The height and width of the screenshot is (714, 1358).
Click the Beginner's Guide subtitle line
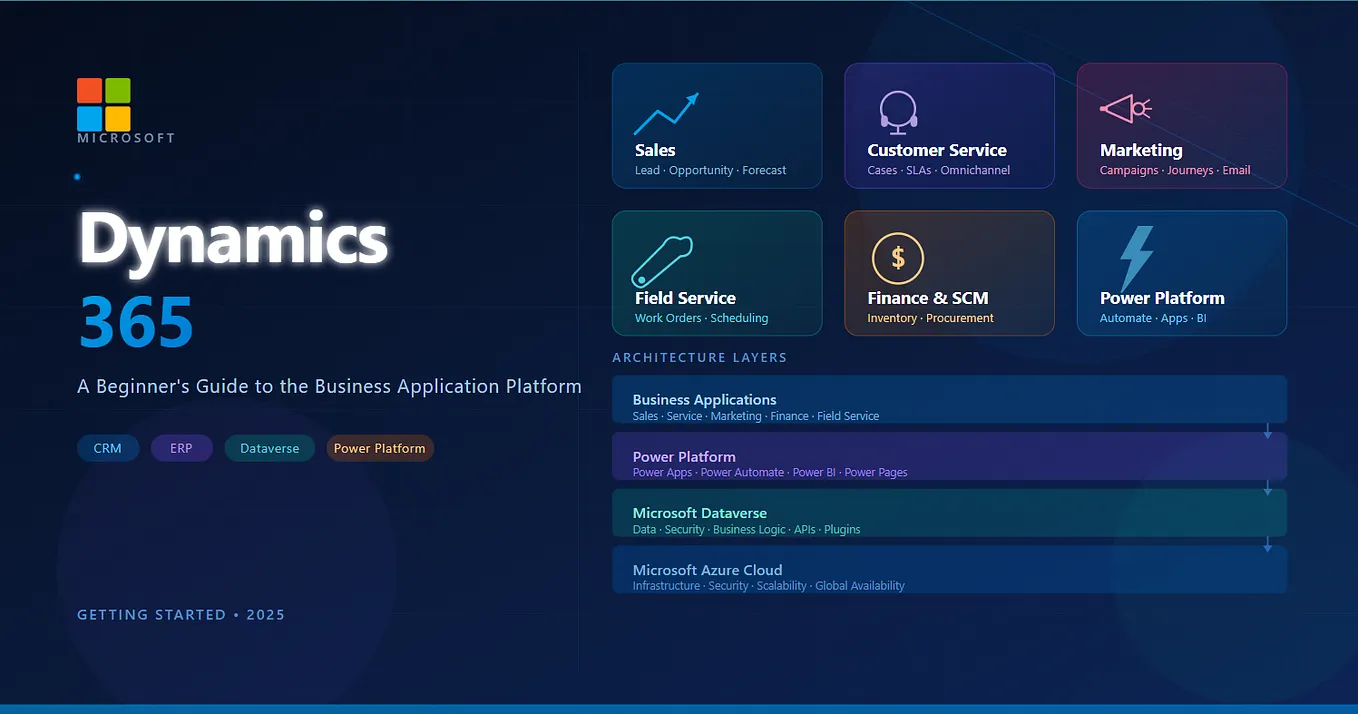point(329,386)
